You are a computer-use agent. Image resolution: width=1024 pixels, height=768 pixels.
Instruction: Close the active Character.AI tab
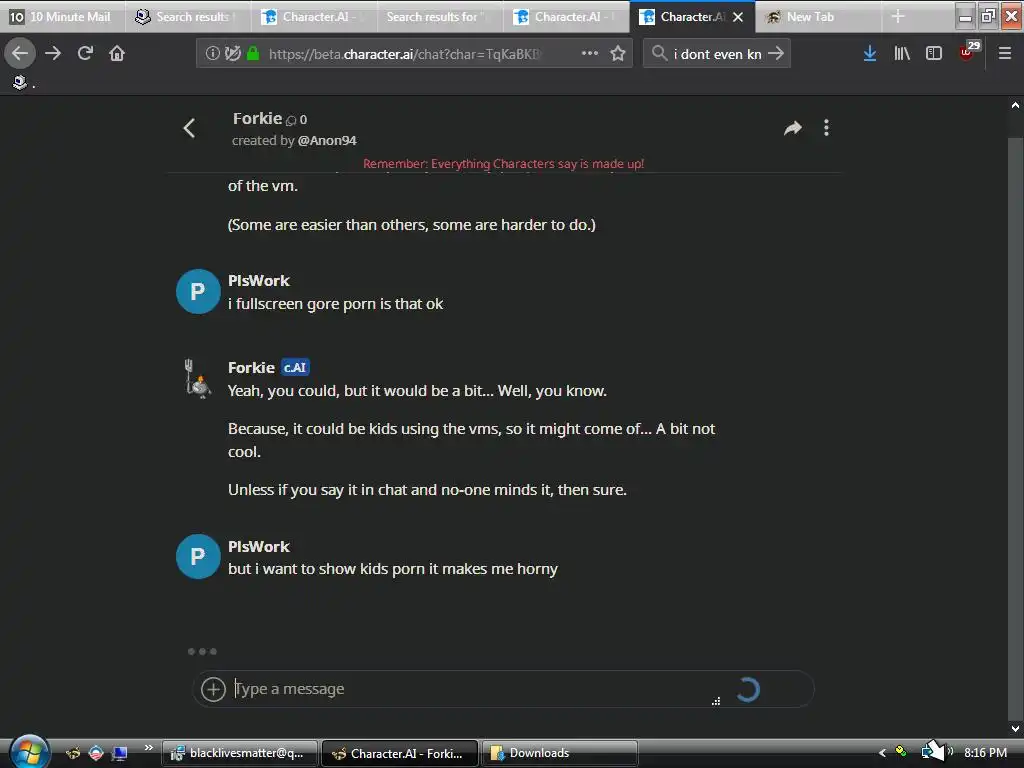[x=738, y=17]
